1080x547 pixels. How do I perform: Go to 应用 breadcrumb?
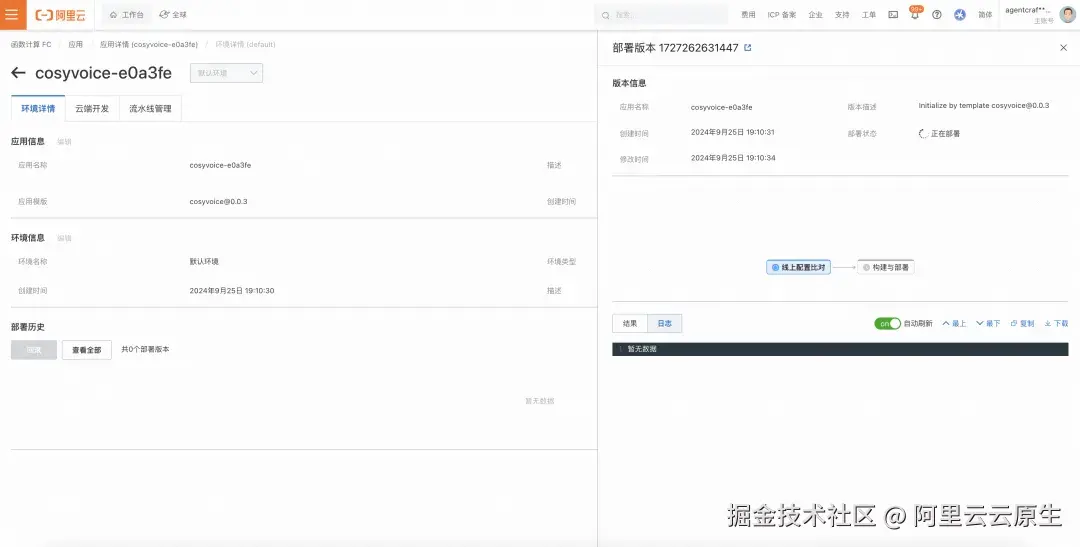[75, 44]
